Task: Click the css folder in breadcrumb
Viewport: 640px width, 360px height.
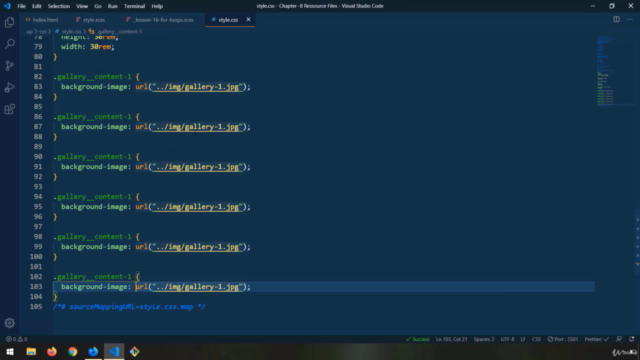Action: (42, 31)
